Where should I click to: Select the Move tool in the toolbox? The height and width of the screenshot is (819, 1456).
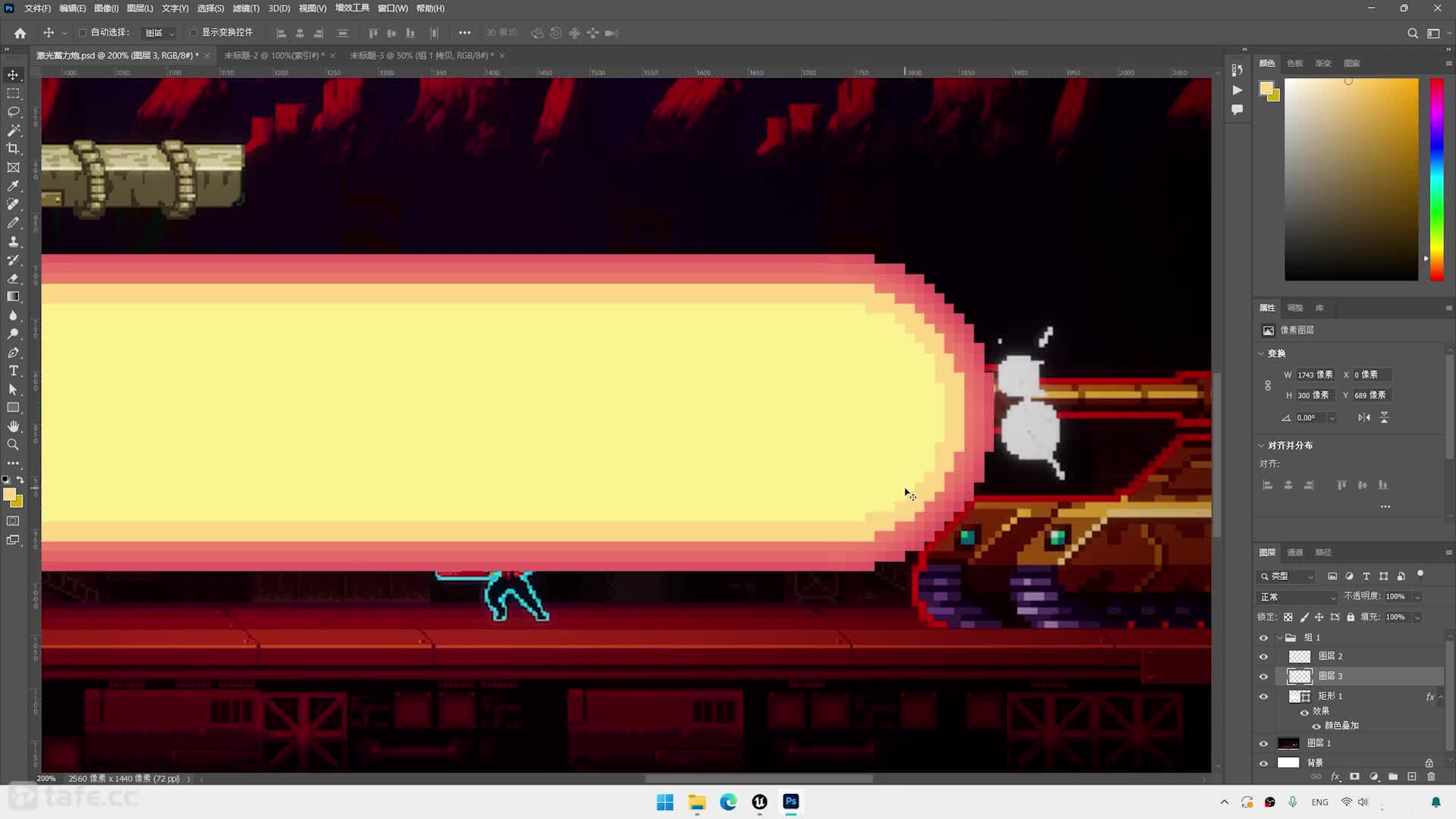click(x=13, y=75)
